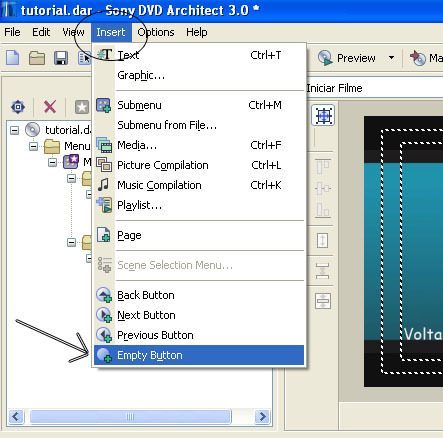
Task: Click the make same height icon
Action: 322,240
